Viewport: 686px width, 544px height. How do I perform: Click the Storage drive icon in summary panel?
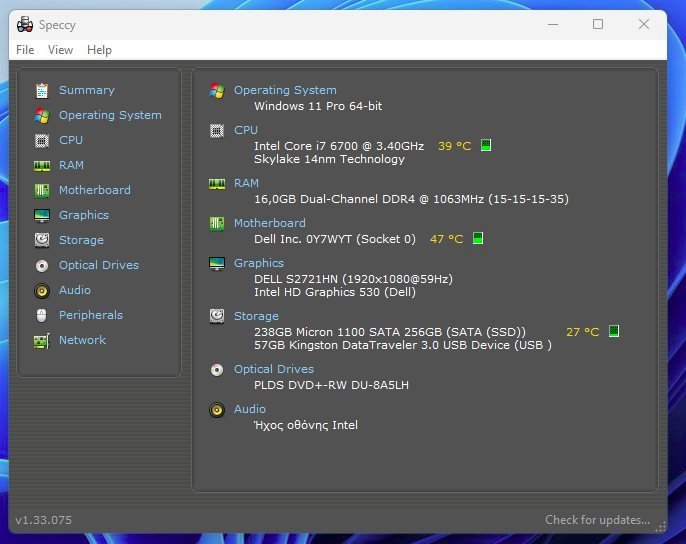[x=217, y=316]
